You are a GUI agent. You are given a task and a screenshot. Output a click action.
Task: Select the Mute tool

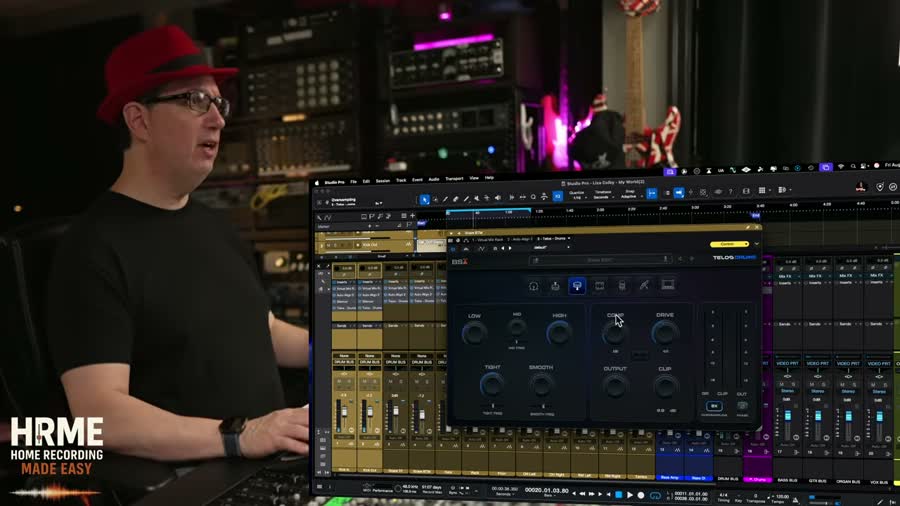pyautogui.click(x=476, y=198)
